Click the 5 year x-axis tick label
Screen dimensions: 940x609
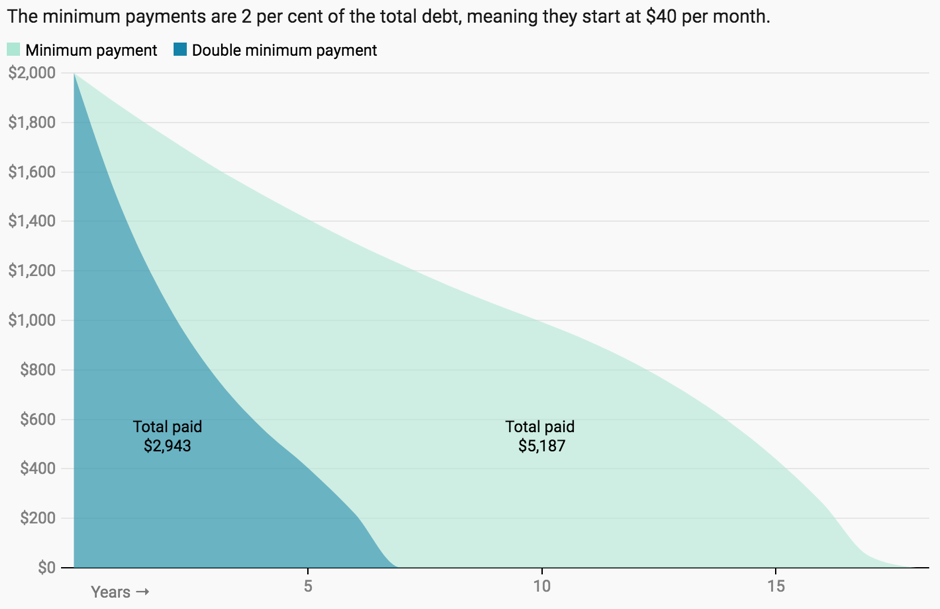(x=308, y=586)
